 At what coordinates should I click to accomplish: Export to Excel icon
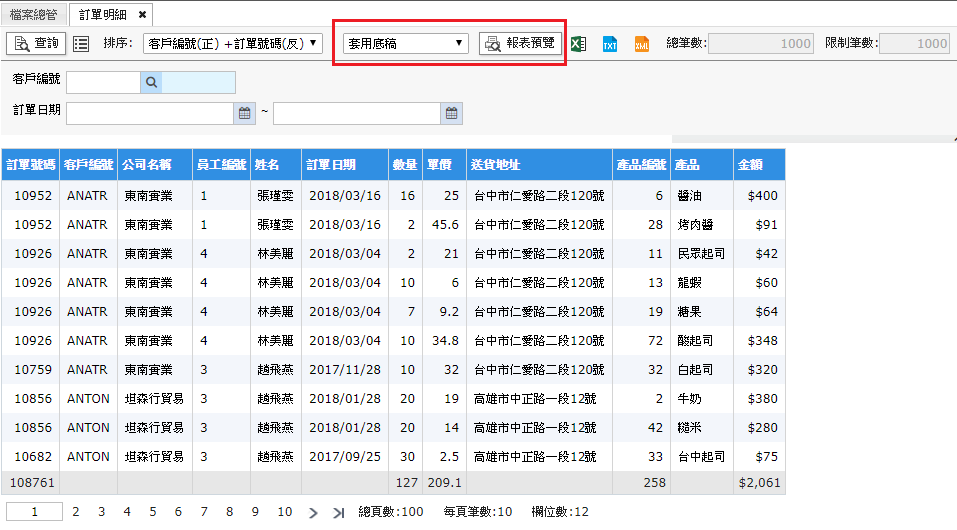(x=579, y=44)
